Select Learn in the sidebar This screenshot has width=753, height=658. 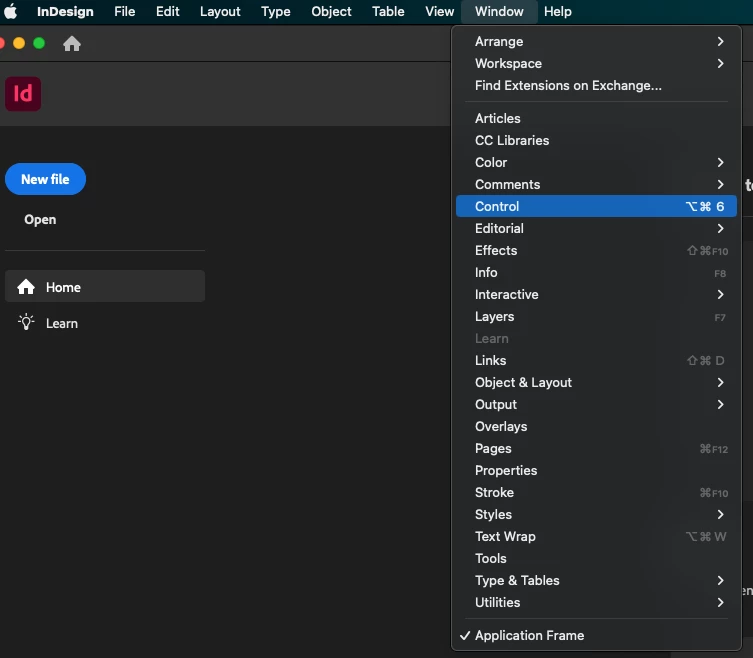[x=105, y=323]
